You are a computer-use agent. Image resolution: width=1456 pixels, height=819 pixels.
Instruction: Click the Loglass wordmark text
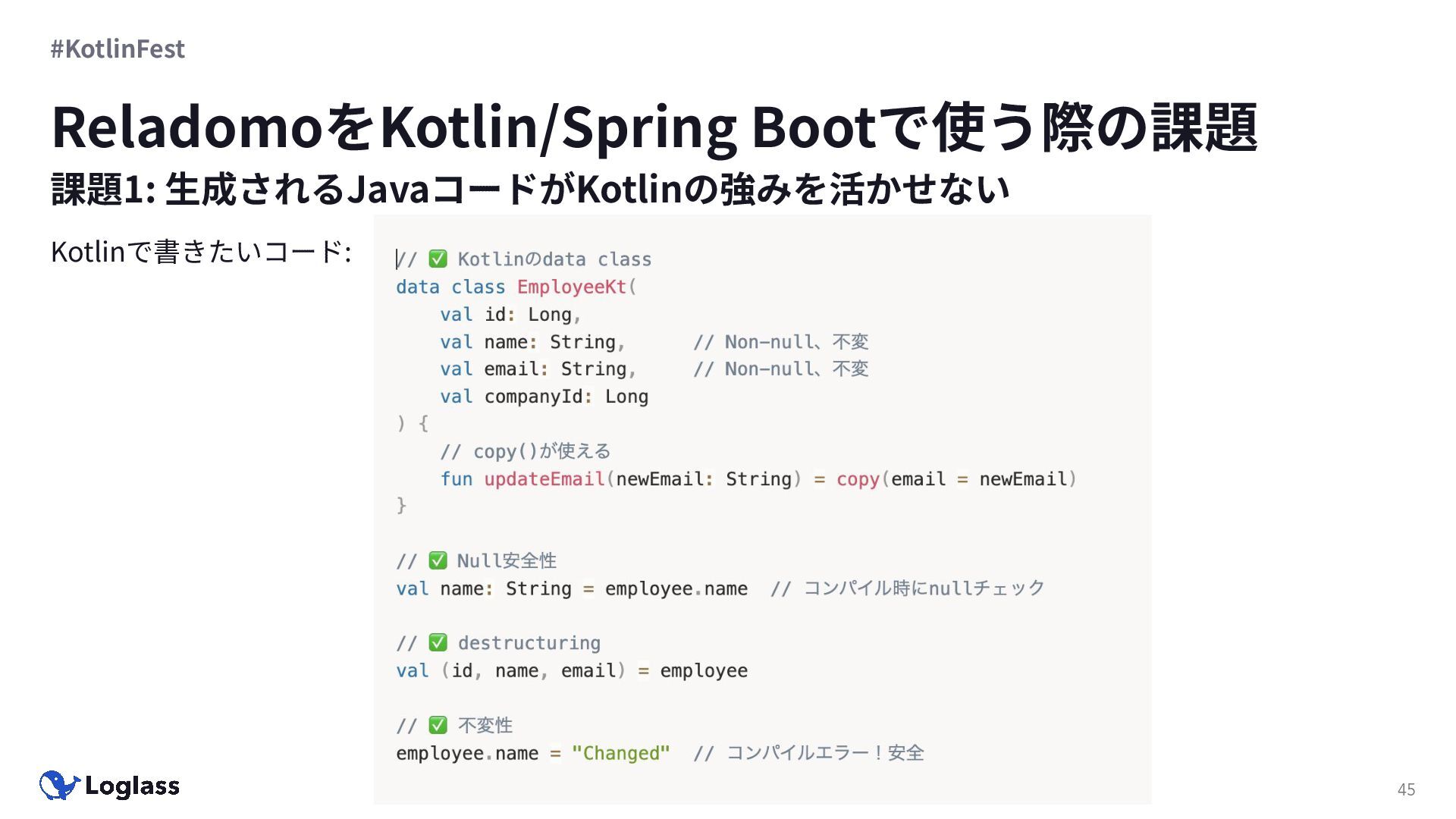(132, 786)
